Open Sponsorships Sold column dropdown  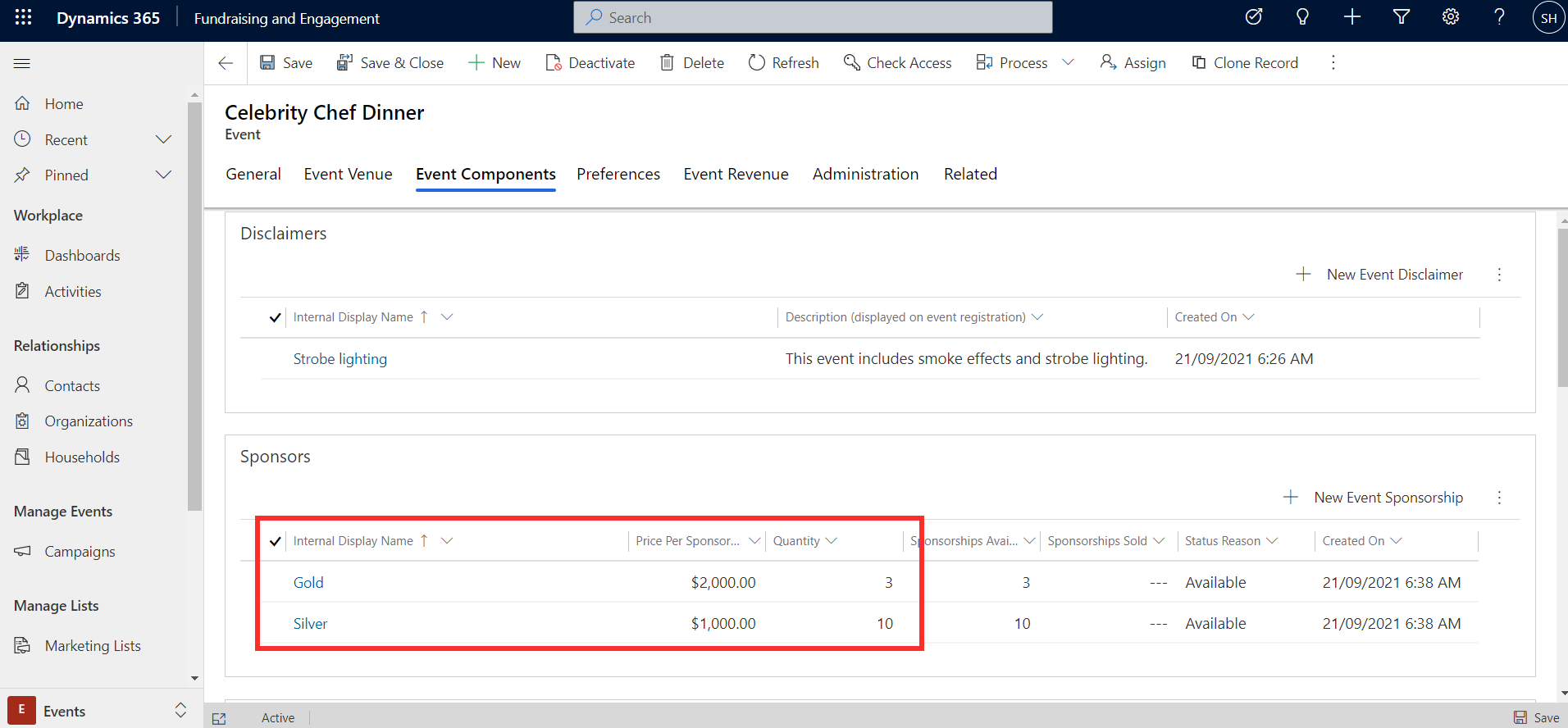[1159, 541]
